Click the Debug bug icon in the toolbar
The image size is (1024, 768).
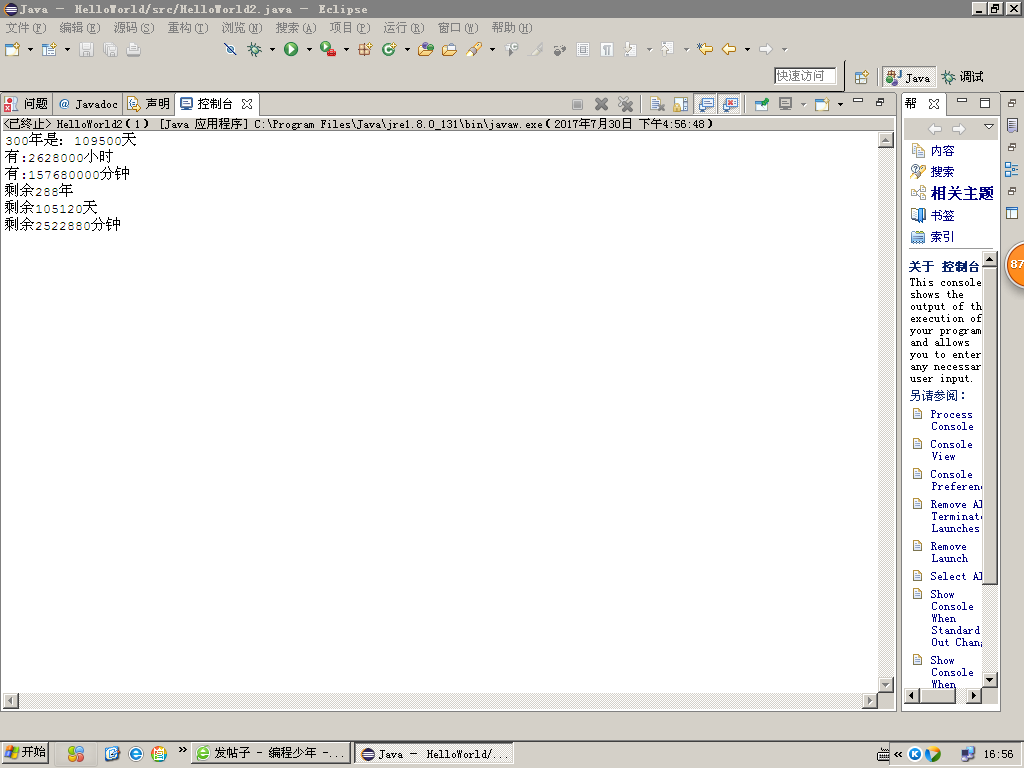pyautogui.click(x=255, y=49)
